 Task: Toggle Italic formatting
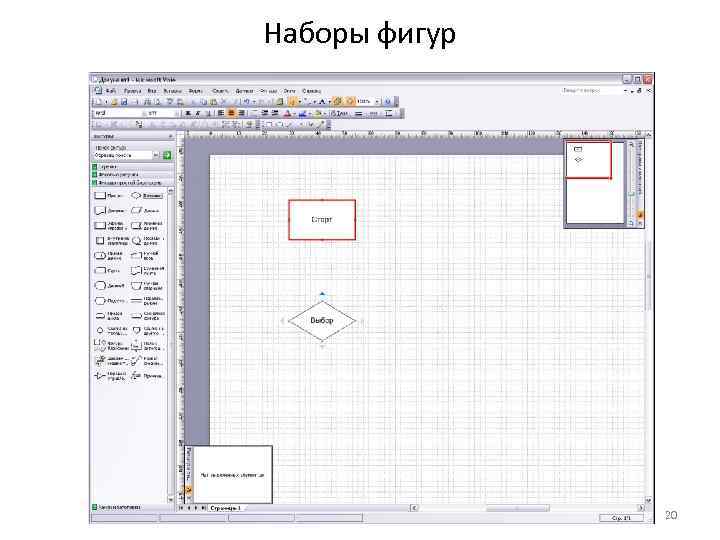tap(197, 113)
